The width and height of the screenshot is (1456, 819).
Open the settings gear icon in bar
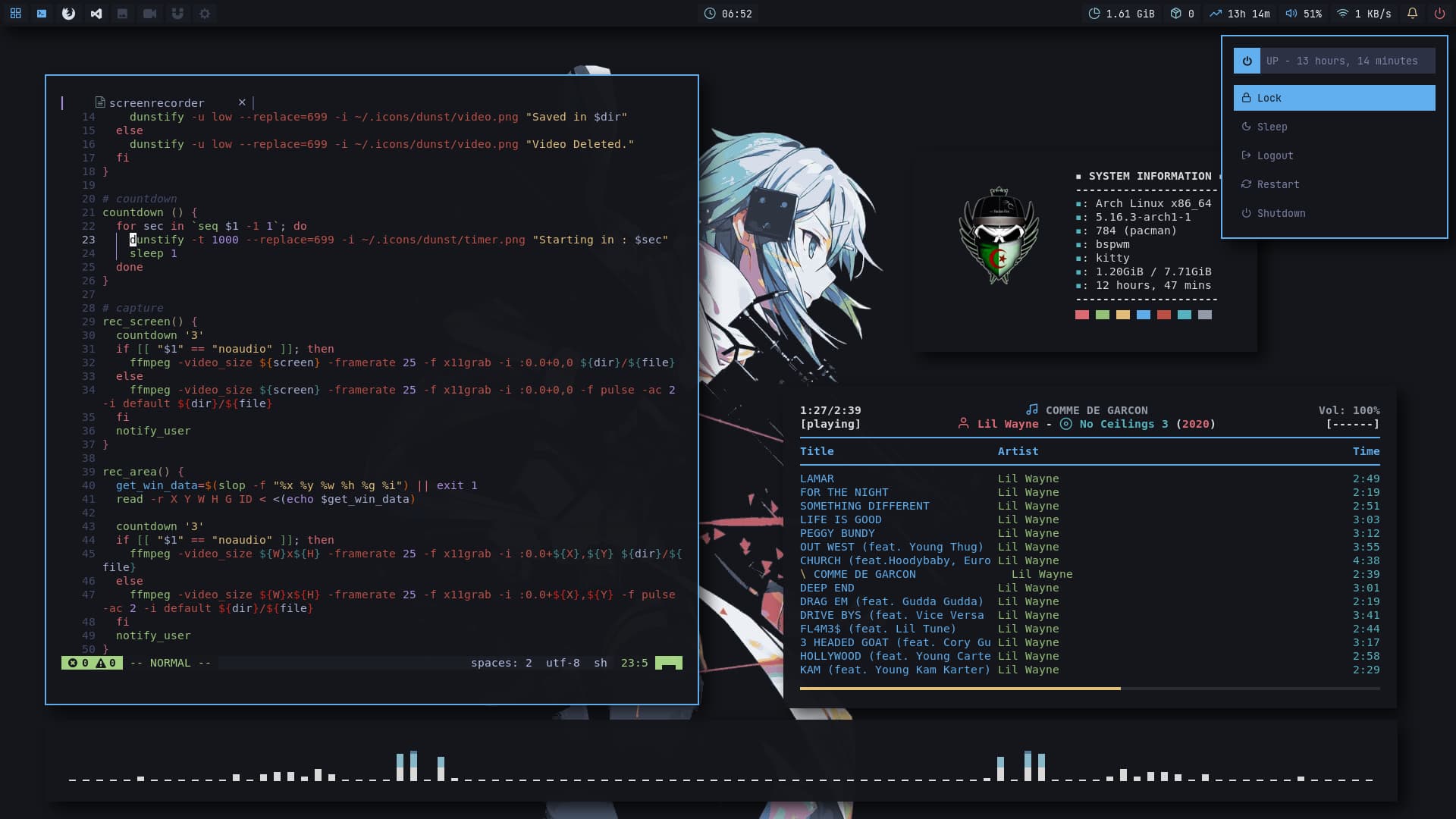click(205, 14)
